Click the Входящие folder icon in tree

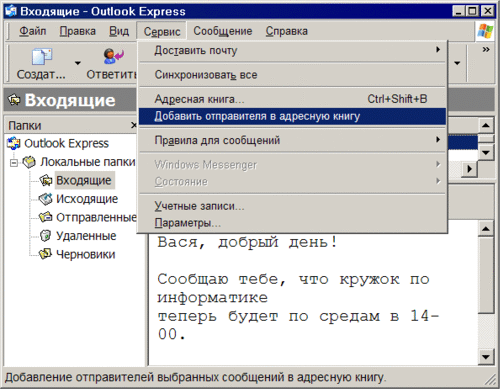click(x=46, y=180)
